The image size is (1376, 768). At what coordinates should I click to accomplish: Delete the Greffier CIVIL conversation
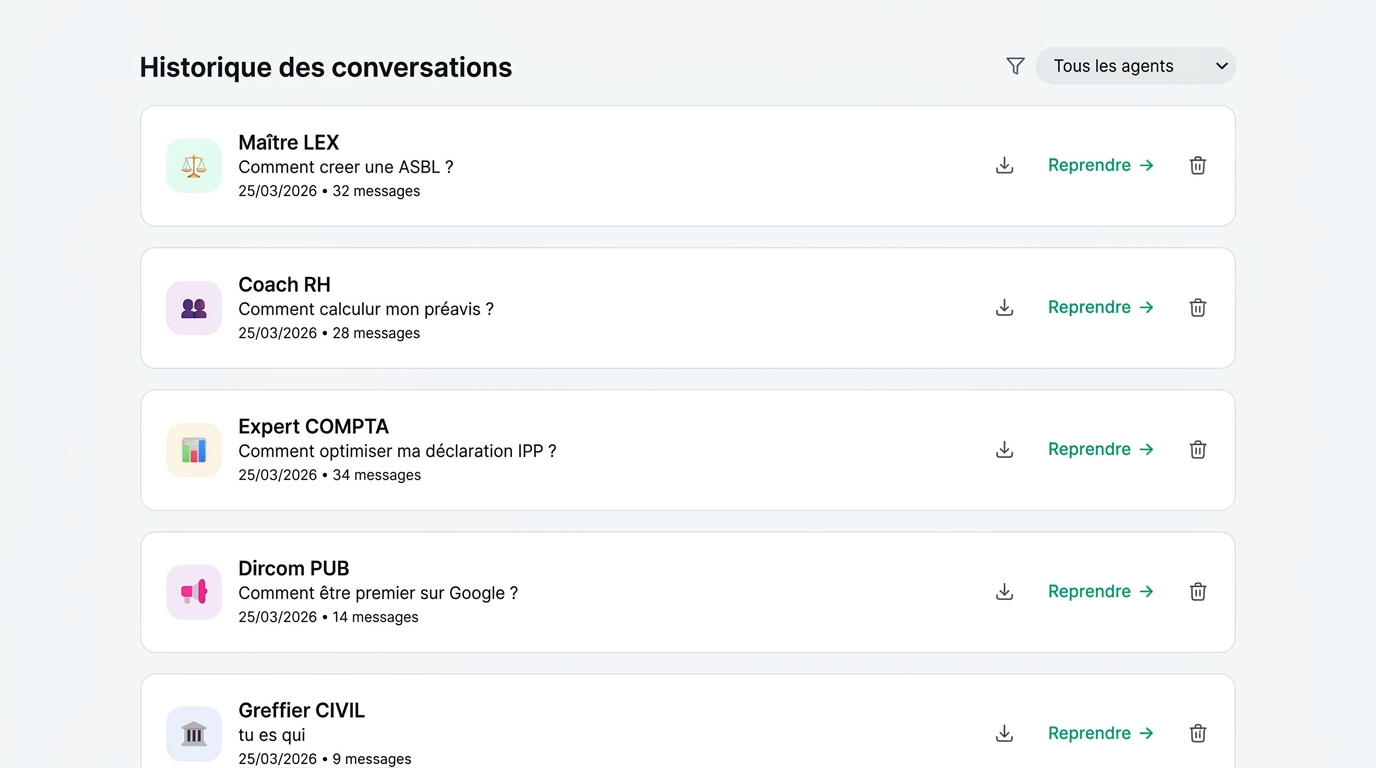1198,734
